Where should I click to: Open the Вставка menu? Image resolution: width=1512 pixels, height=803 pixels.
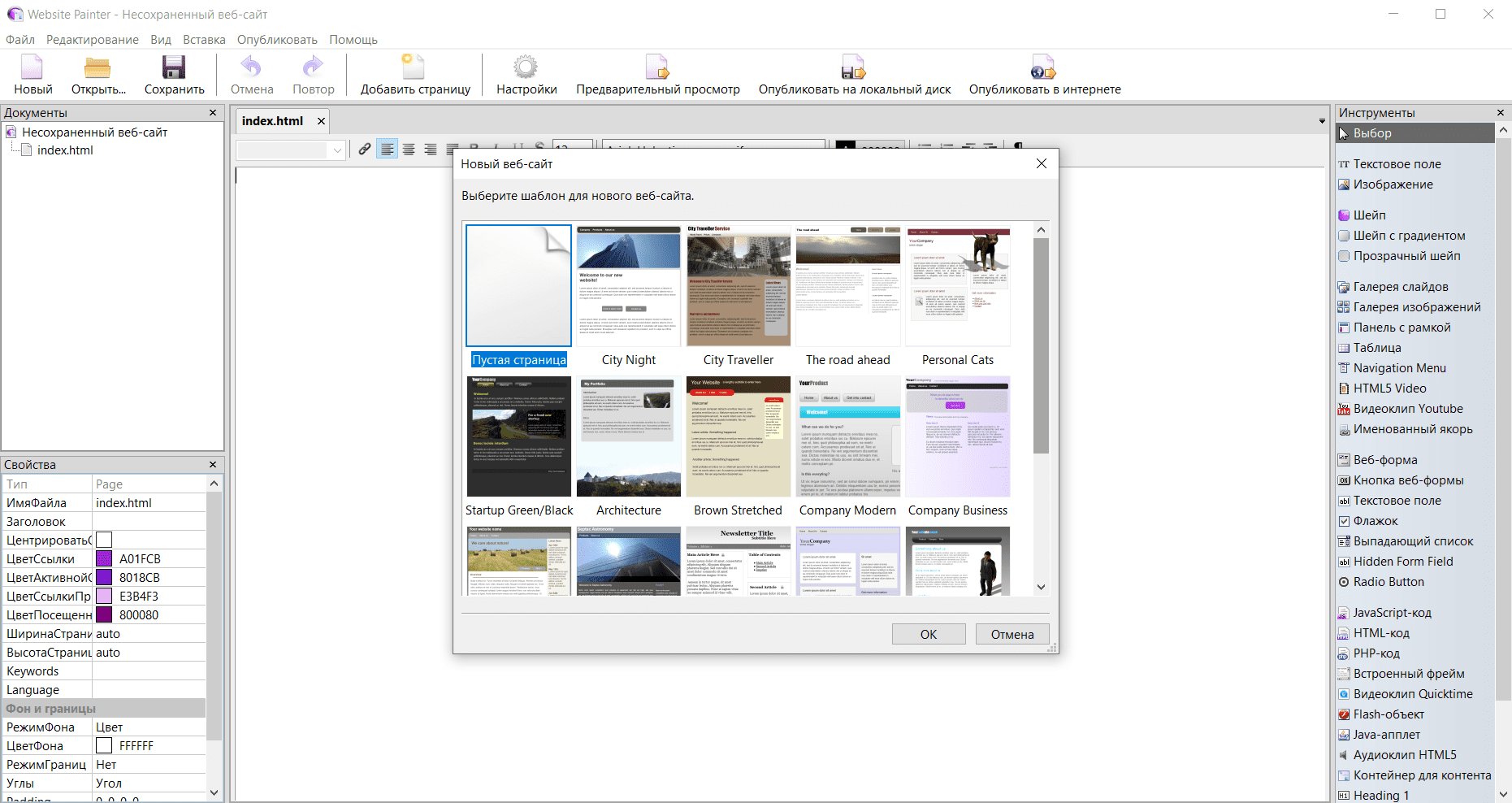pos(204,40)
